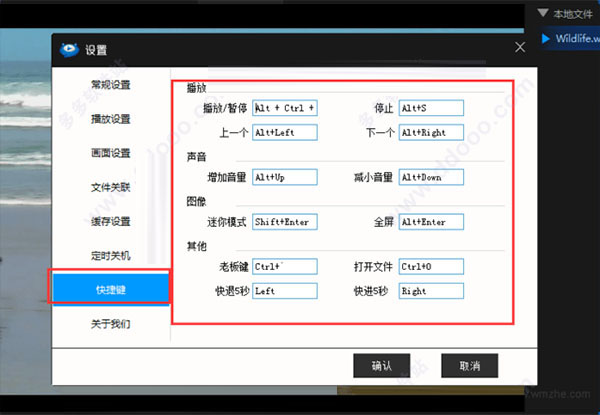The image size is (600, 415).
Task: Cancel changes with the 取消 button
Action: 470,366
